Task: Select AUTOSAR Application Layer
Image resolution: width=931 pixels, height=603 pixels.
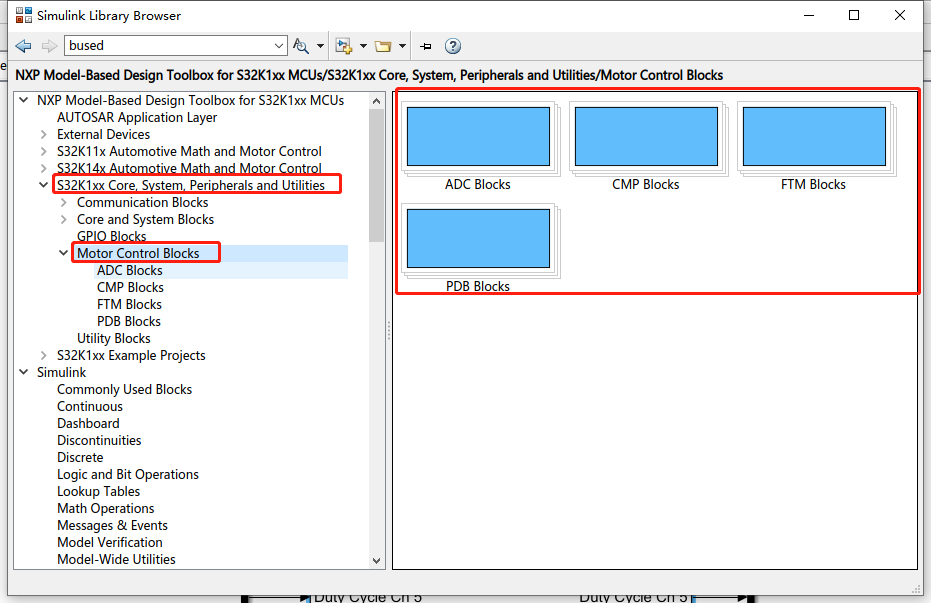Action: point(137,118)
